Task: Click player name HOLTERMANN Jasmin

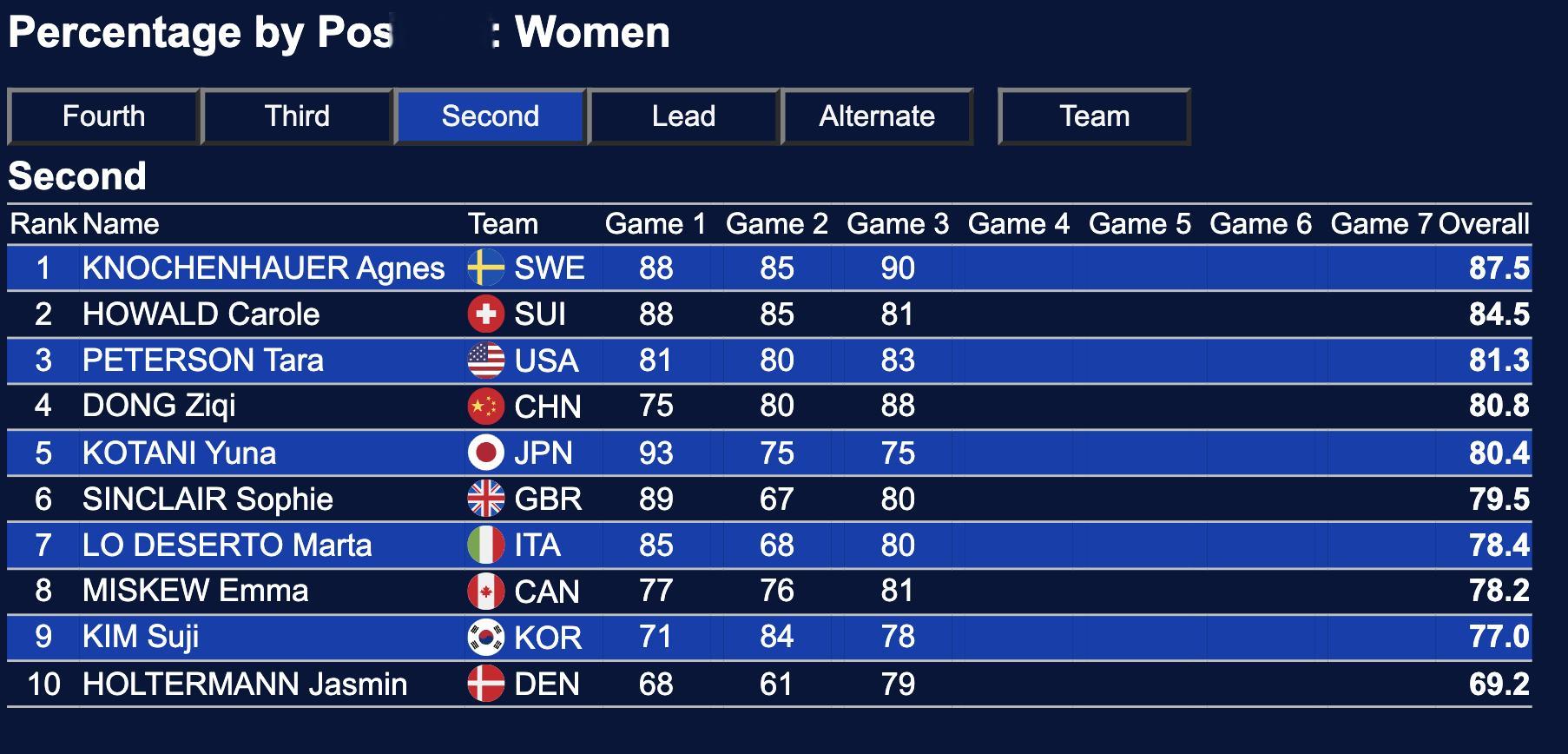Action: (245, 684)
